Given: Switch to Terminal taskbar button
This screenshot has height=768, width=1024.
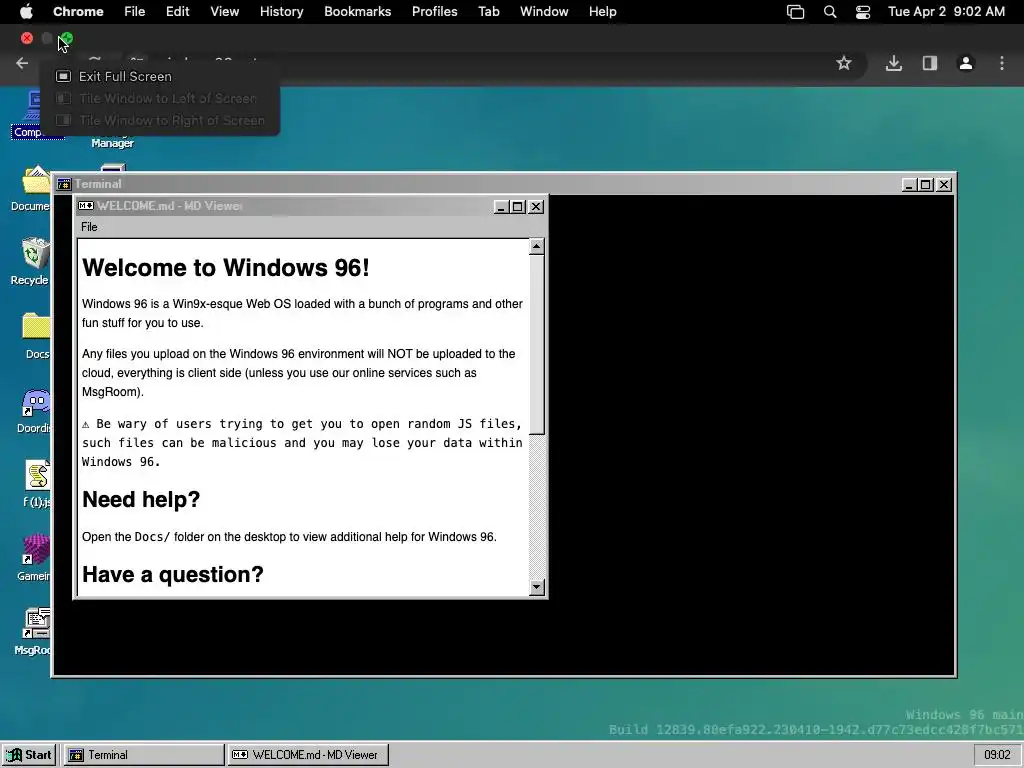Looking at the screenshot, I should [144, 755].
